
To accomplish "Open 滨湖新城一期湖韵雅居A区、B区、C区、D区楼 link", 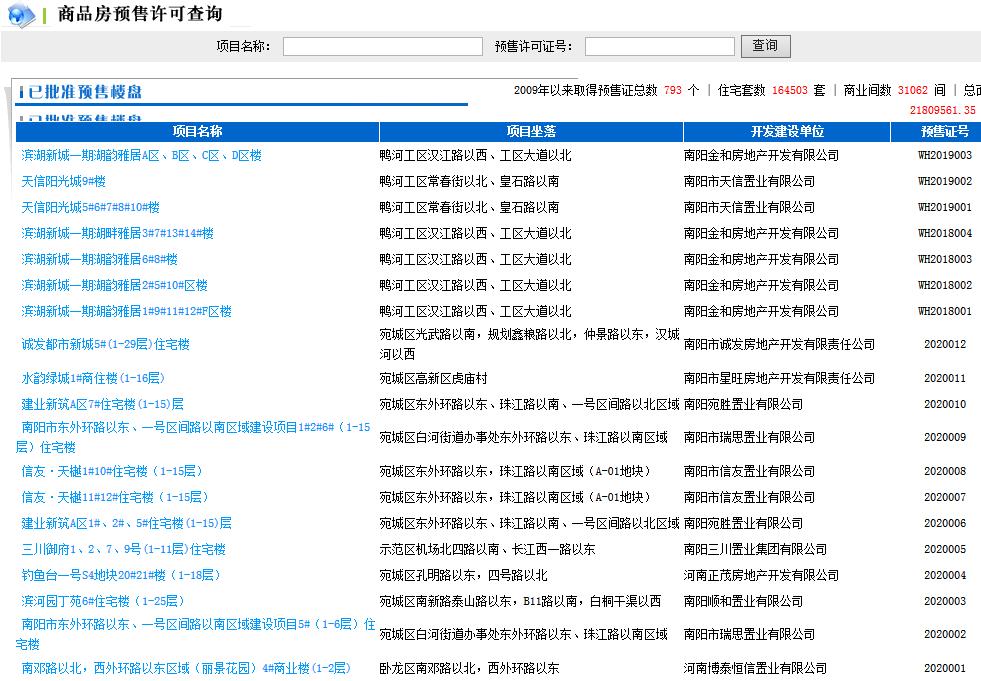I will coord(141,155).
